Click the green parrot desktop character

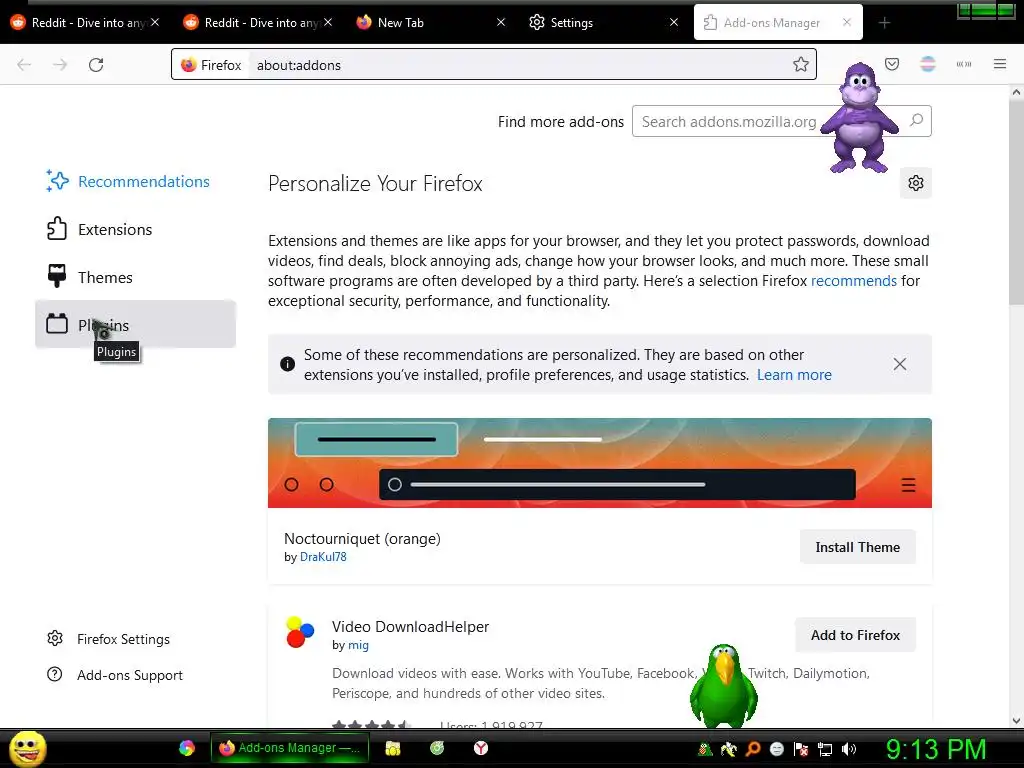pos(724,686)
